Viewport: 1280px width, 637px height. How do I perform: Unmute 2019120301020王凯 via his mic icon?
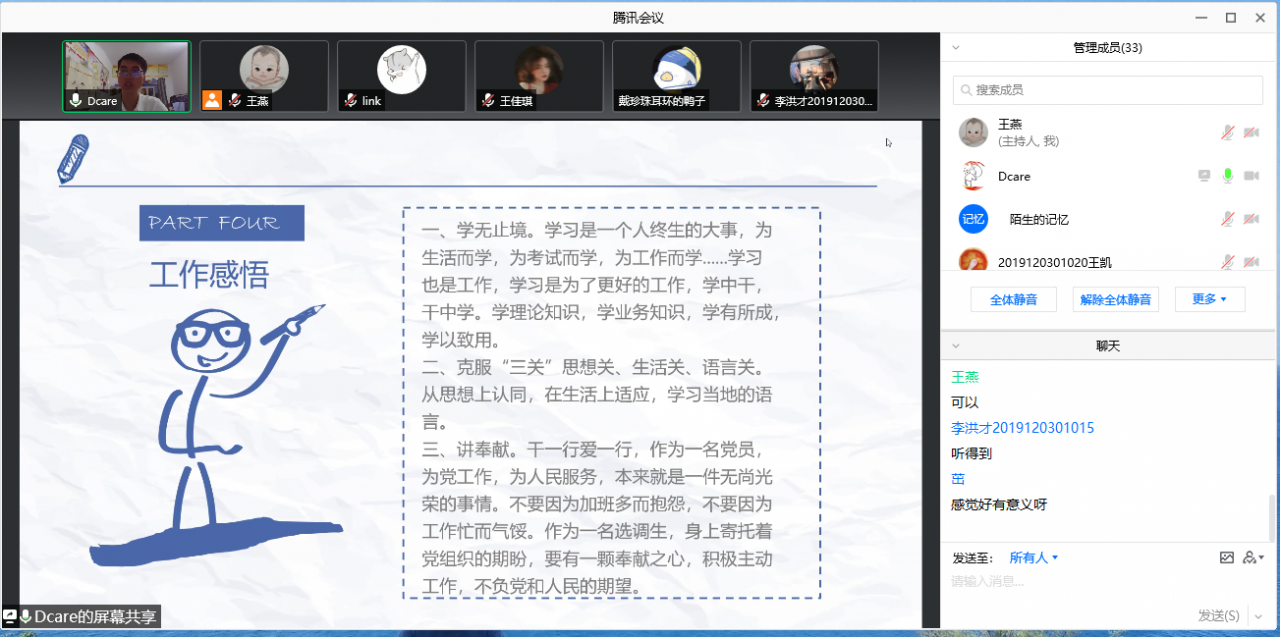click(1228, 261)
